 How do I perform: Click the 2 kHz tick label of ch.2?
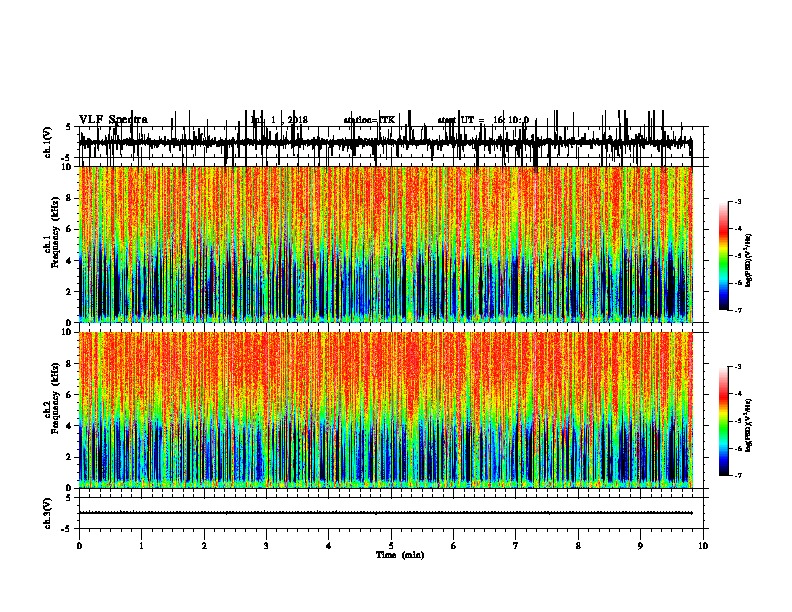coord(70,457)
